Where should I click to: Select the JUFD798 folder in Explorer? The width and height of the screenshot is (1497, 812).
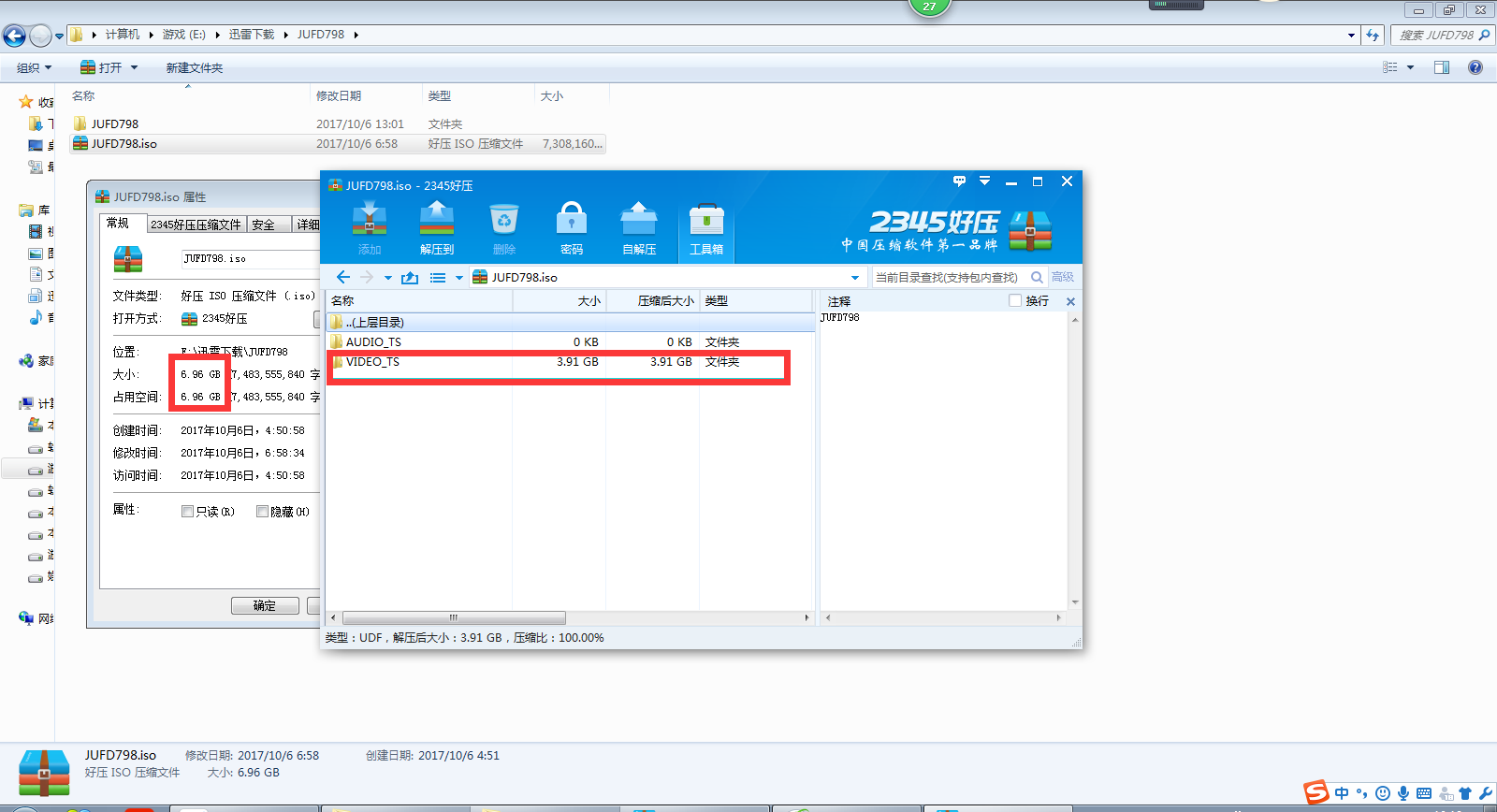(338, 123)
